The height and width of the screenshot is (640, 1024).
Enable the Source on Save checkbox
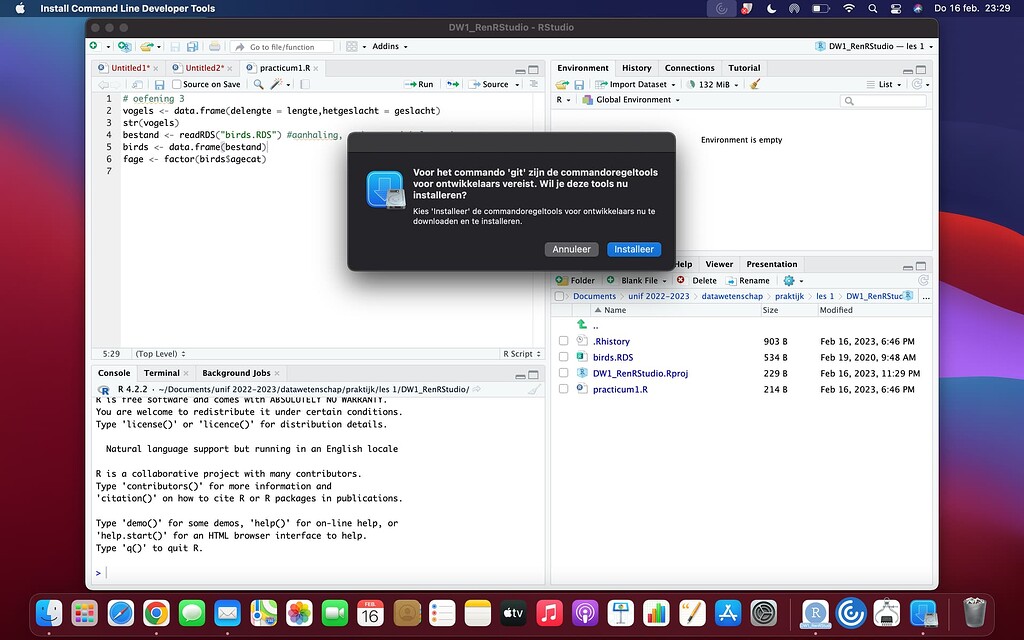pyautogui.click(x=175, y=84)
